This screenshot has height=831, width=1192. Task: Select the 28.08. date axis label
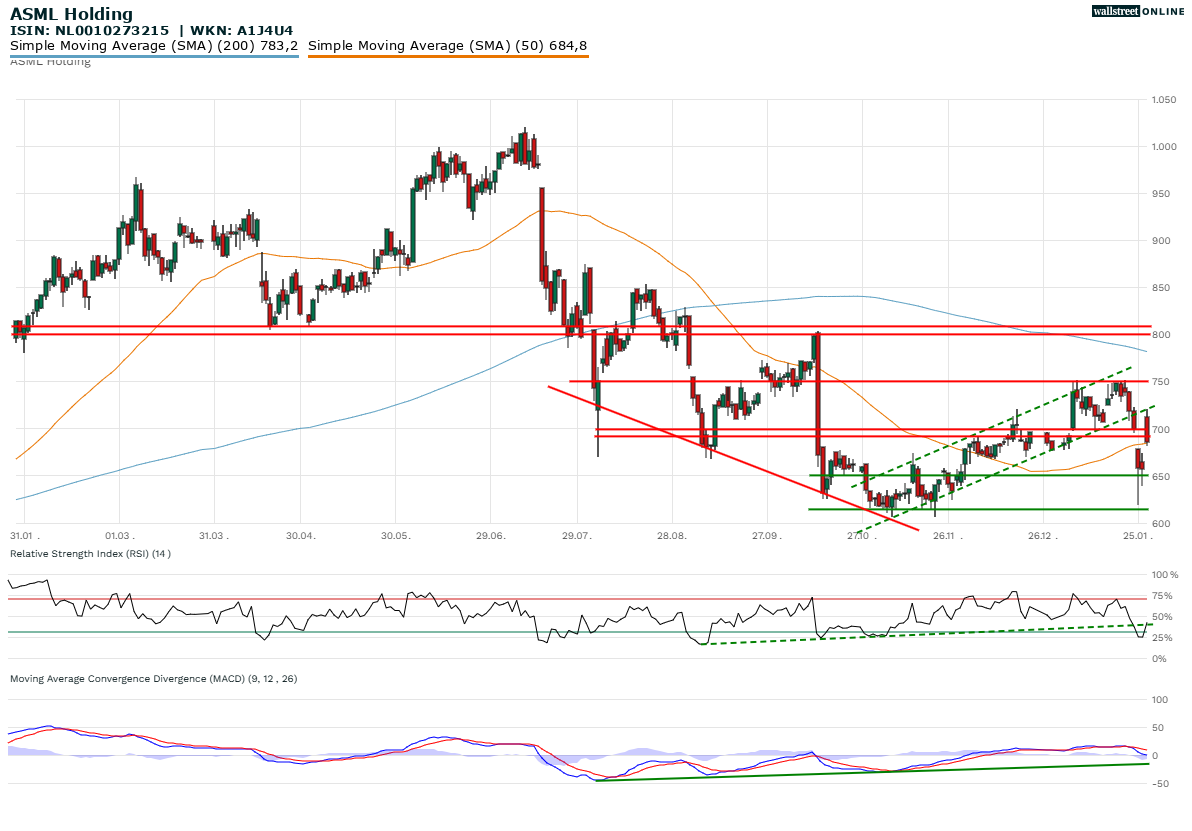pyautogui.click(x=672, y=536)
